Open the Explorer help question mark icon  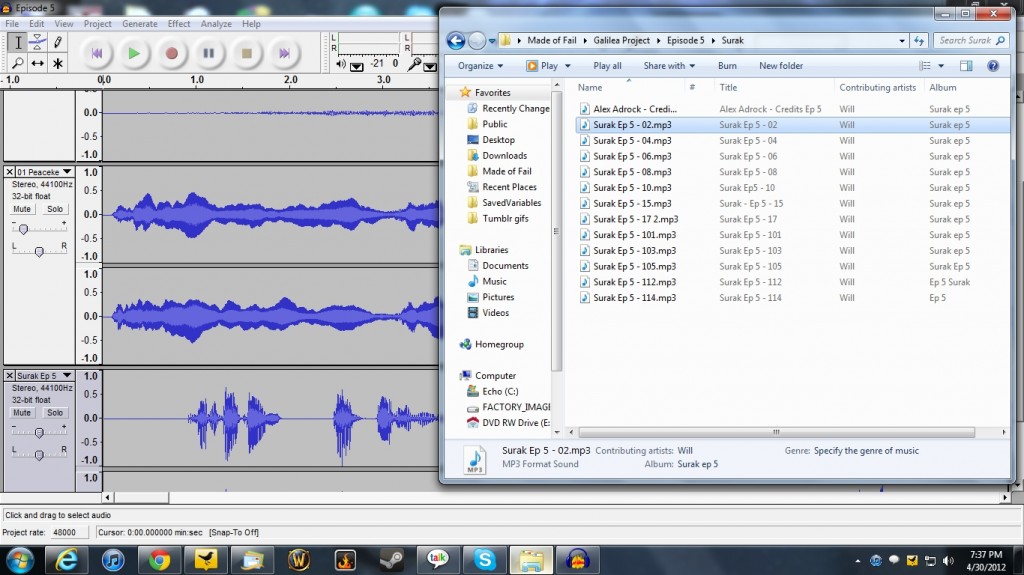coord(993,65)
